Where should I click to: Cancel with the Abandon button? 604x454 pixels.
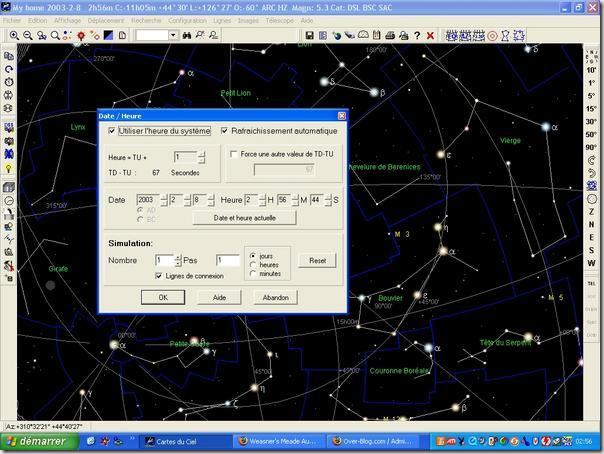click(275, 297)
